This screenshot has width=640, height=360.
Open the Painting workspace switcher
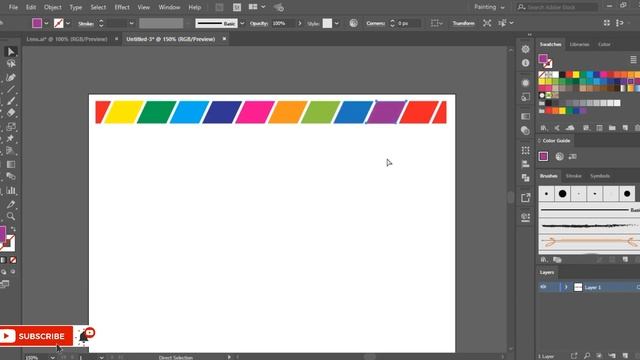point(489,7)
